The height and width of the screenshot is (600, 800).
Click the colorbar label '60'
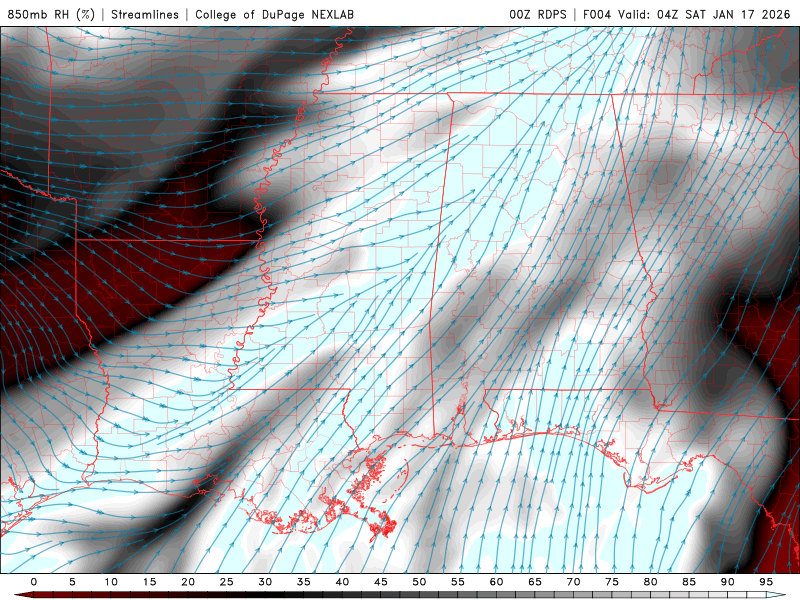496,582
